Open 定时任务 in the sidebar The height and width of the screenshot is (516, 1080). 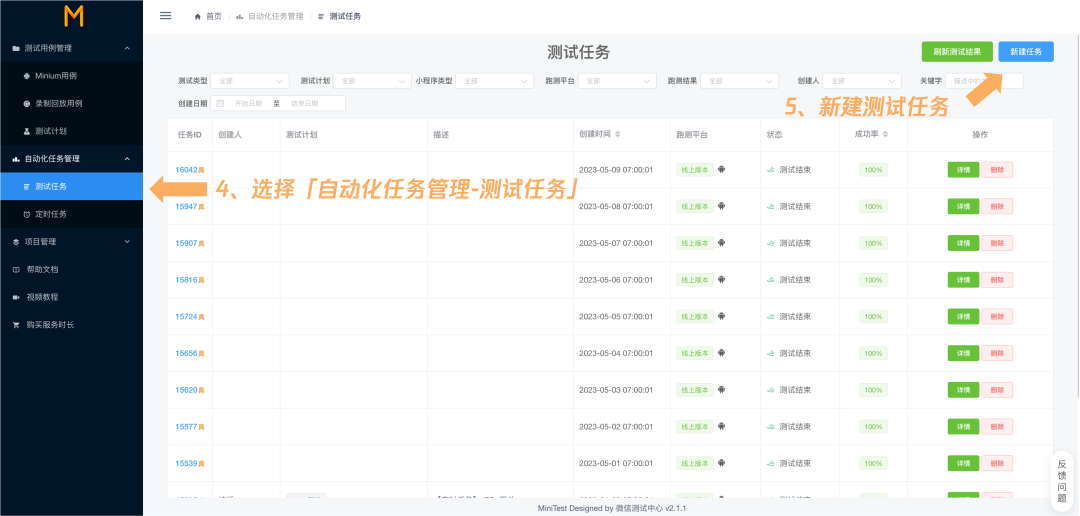tap(72, 214)
